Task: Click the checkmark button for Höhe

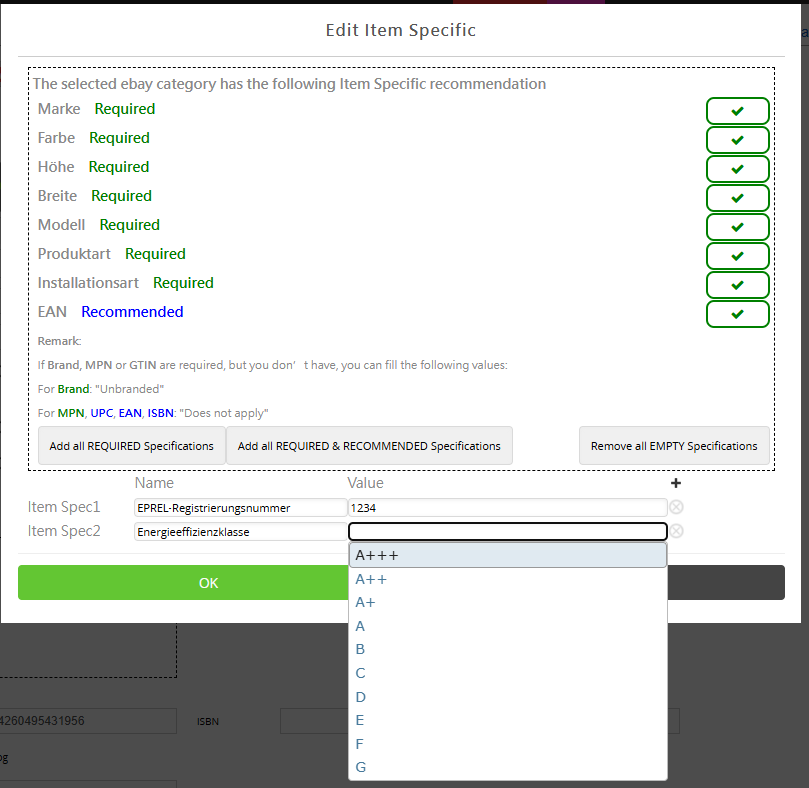Action: [737, 169]
